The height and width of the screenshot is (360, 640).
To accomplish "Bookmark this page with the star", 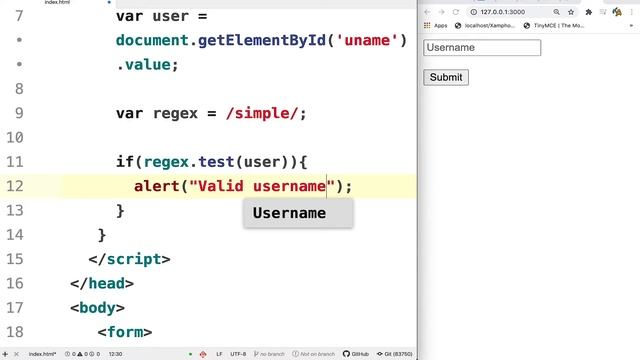I will click(x=571, y=12).
